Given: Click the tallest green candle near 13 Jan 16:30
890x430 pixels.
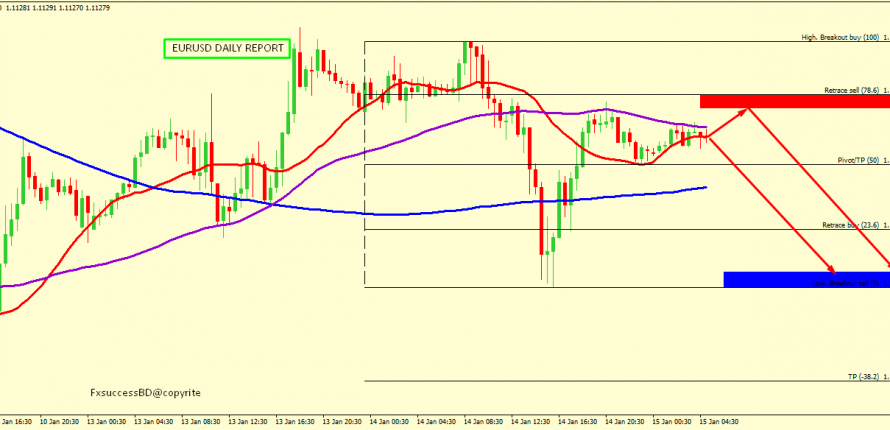Looking at the screenshot, I should coord(295,82).
